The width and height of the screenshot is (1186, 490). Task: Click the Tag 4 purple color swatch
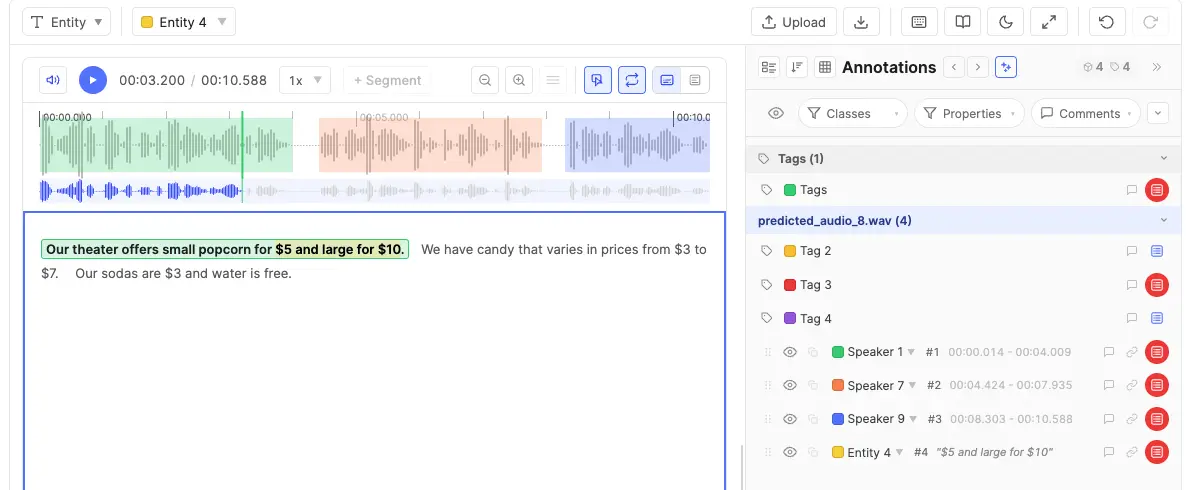790,318
